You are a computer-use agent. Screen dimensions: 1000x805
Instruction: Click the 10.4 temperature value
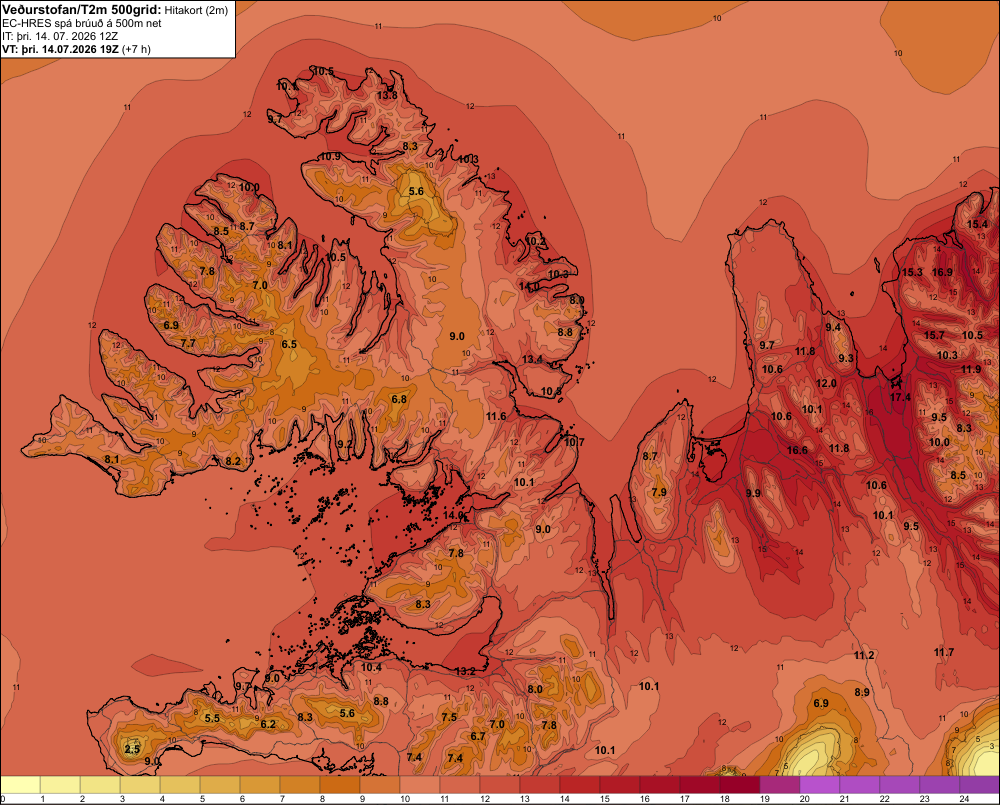click(x=371, y=667)
